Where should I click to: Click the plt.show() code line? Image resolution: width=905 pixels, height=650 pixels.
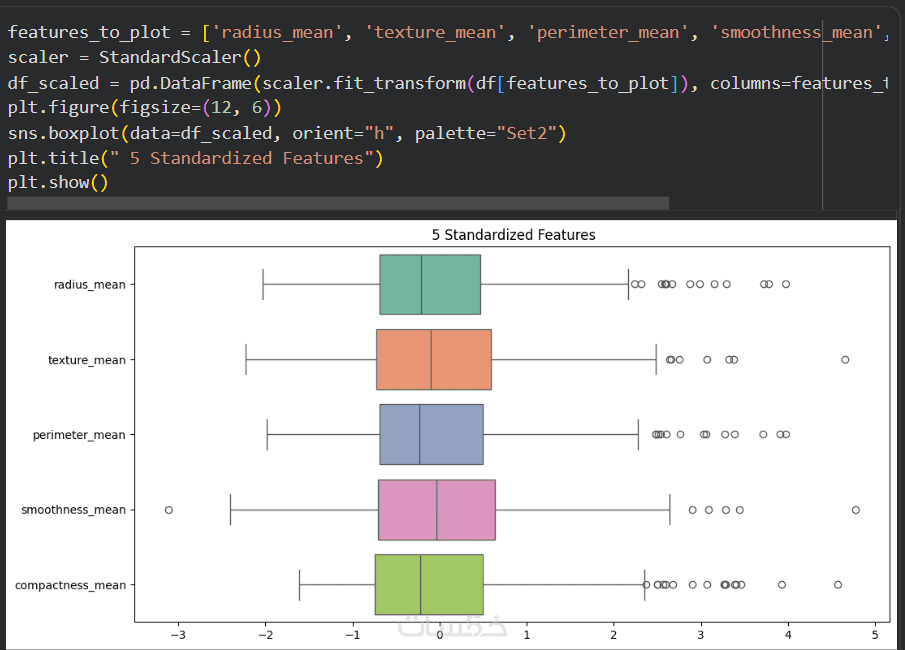click(57, 183)
